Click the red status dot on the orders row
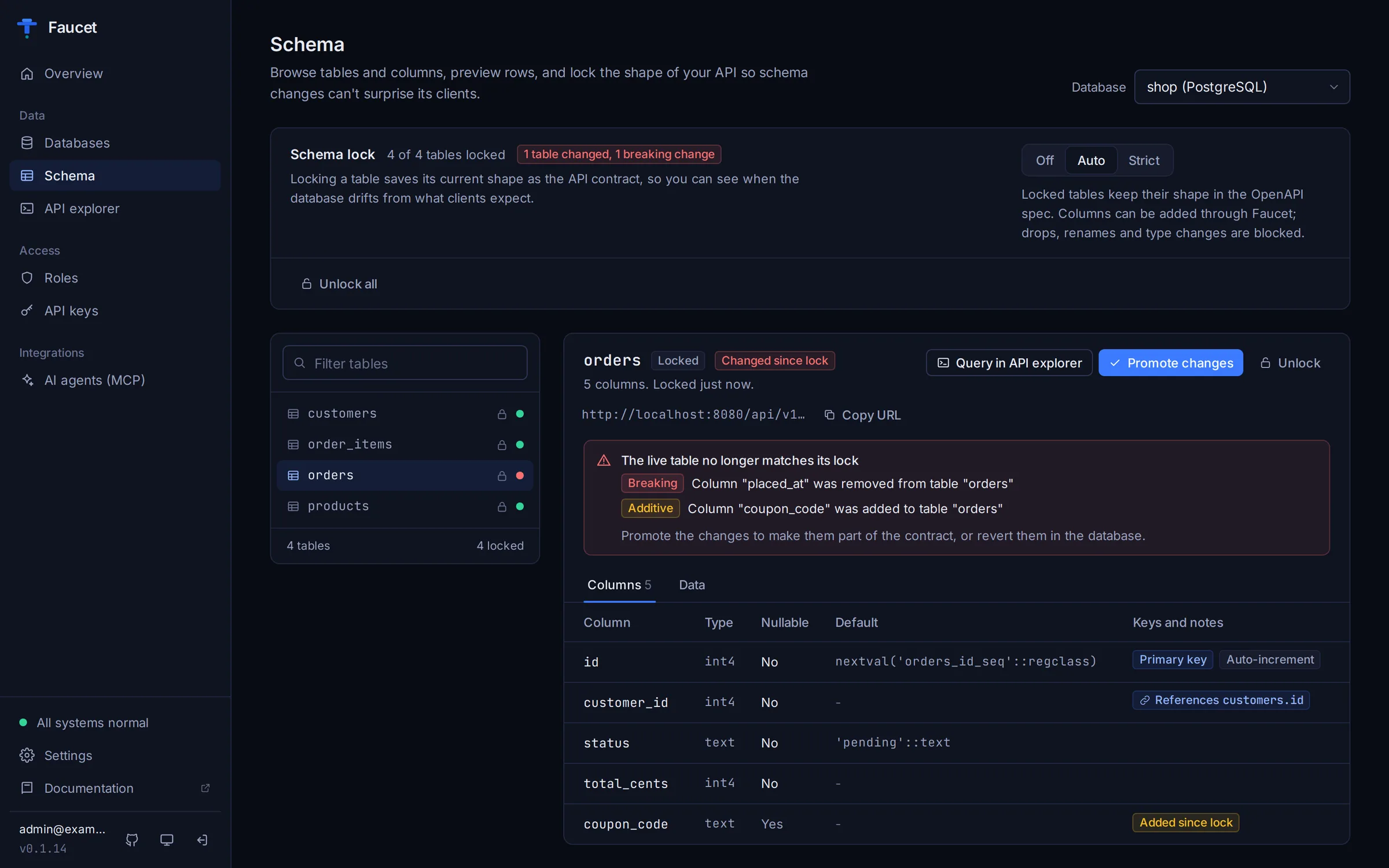 520,475
